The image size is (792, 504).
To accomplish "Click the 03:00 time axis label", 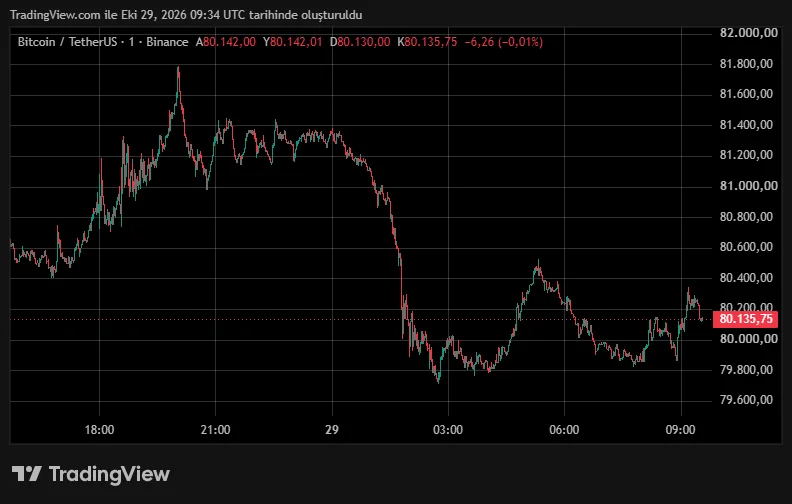I will (x=448, y=430).
